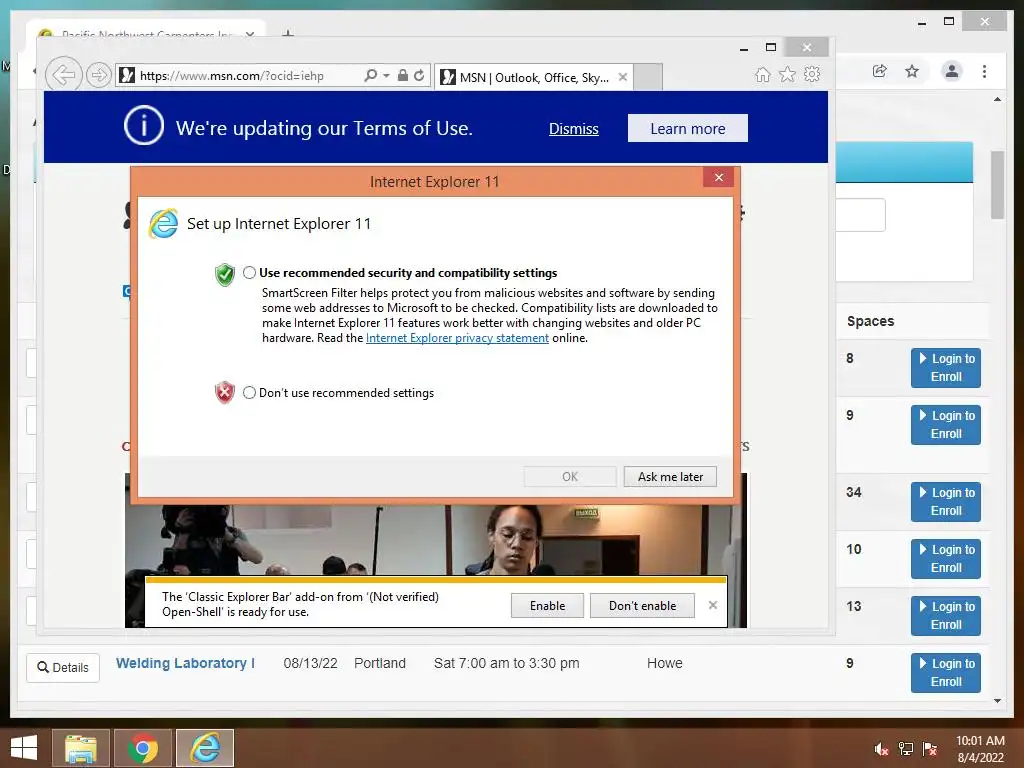Open the Action Center flag icon
Image resolution: width=1024 pixels, height=768 pixels.
pyautogui.click(x=930, y=749)
